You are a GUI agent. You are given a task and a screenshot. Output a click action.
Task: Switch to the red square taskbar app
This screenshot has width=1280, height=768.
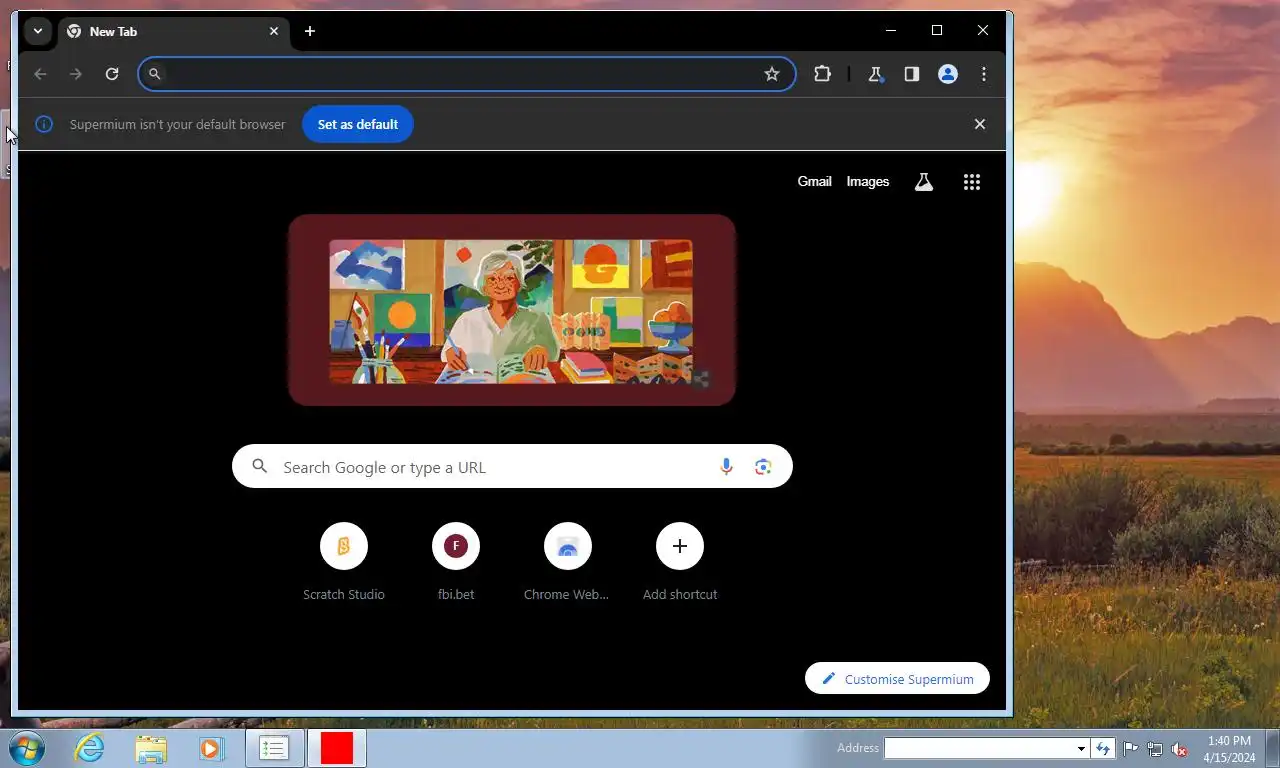click(337, 748)
